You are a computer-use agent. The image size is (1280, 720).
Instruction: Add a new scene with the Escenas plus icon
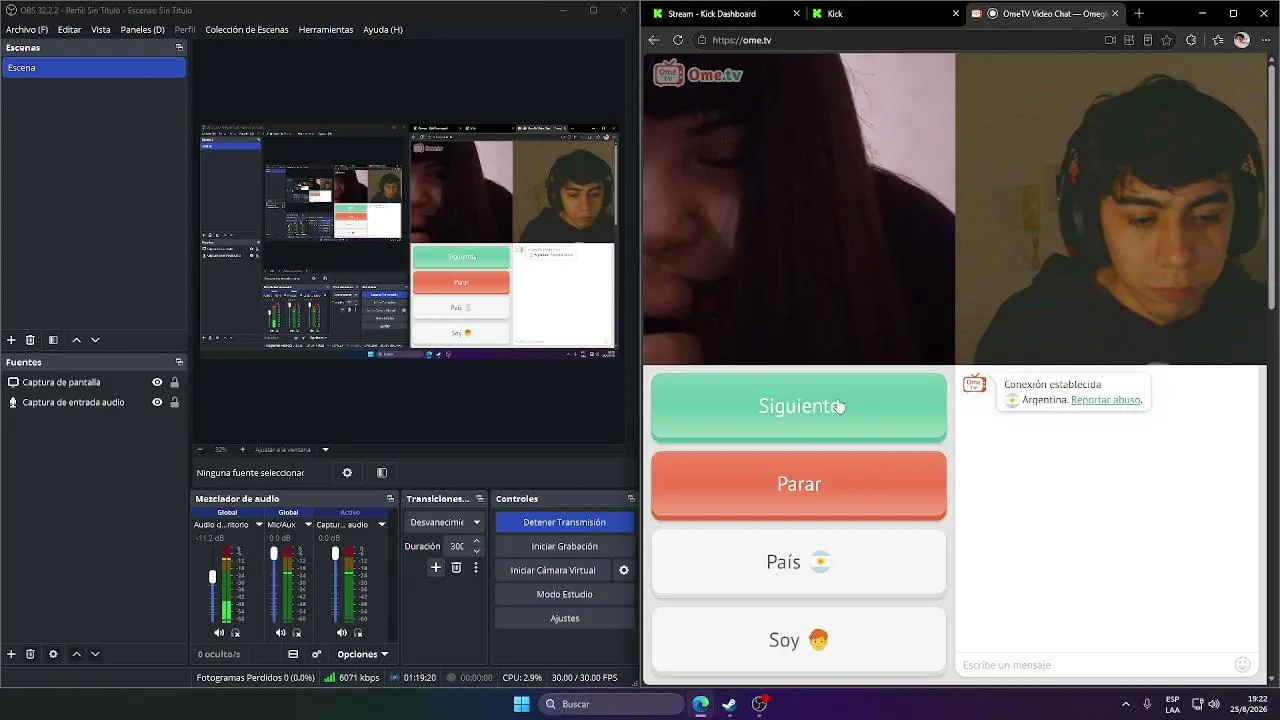pos(11,340)
